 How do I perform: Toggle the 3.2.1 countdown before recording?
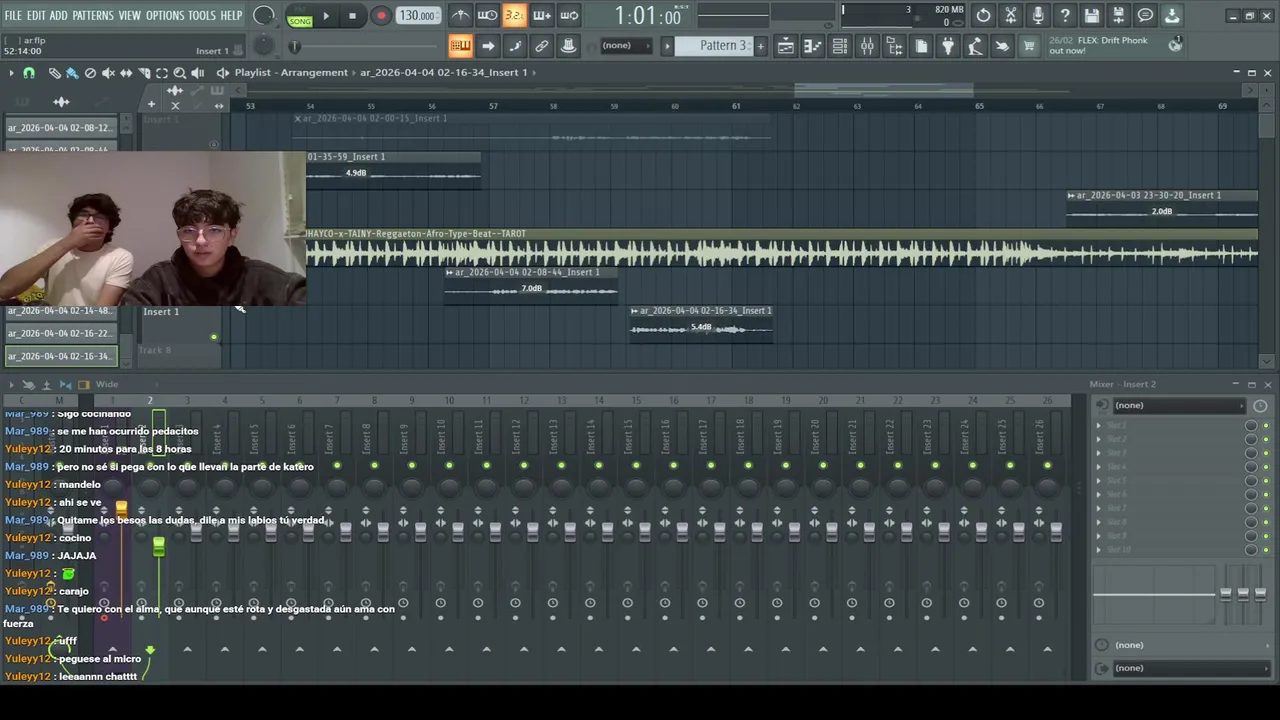(514, 15)
